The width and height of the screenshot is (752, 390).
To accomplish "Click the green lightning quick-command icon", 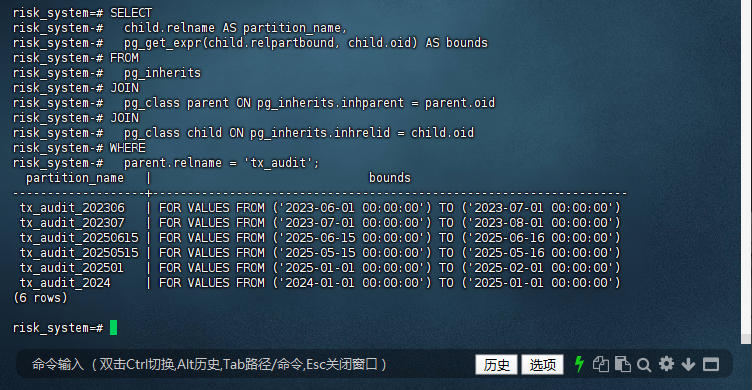I will pos(579,364).
